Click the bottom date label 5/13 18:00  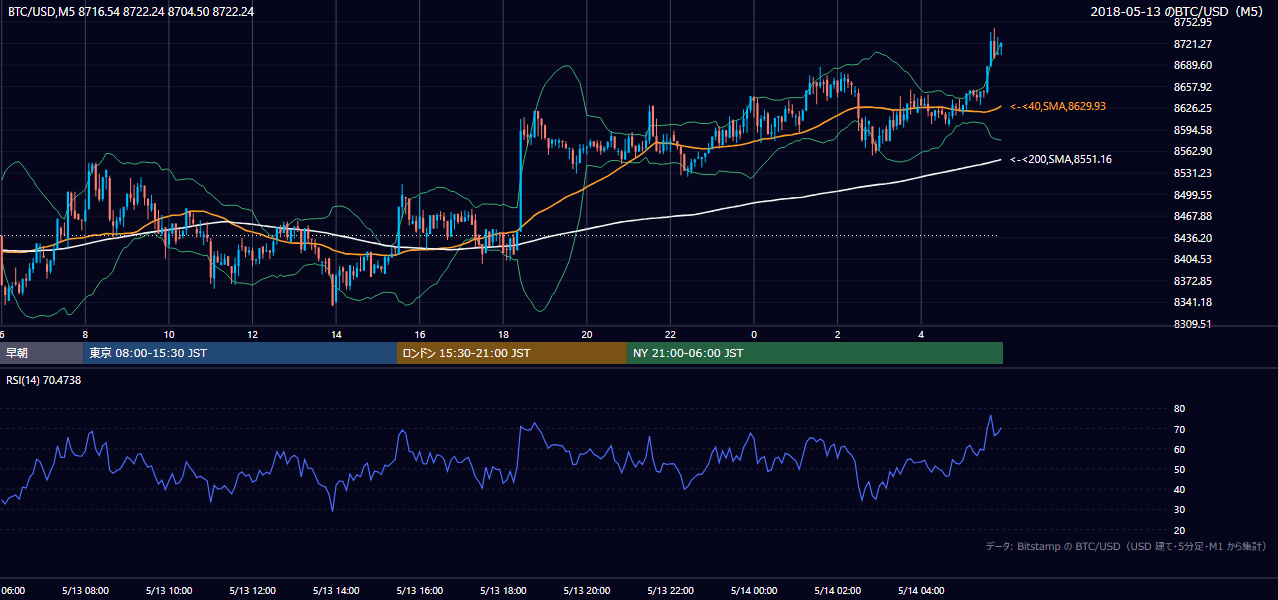click(503, 590)
